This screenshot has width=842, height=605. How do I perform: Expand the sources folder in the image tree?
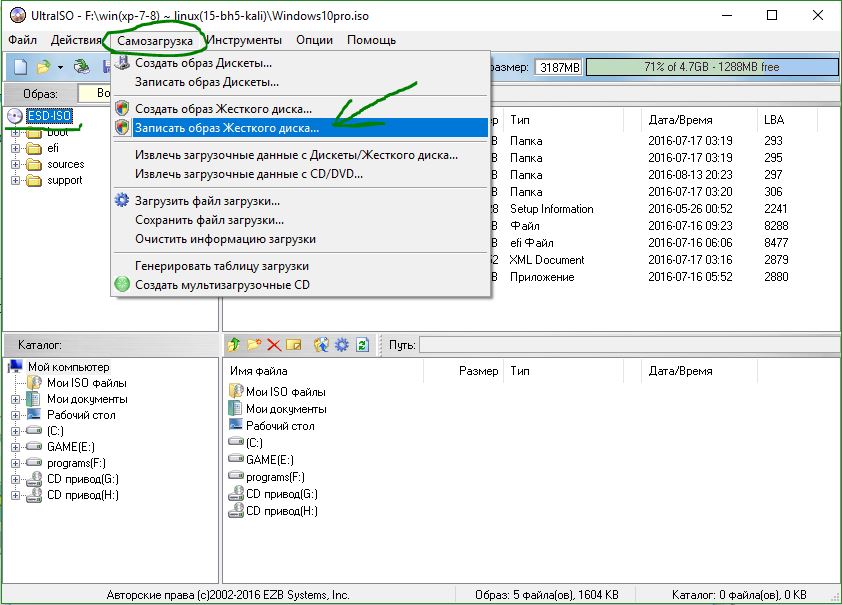click(16, 164)
